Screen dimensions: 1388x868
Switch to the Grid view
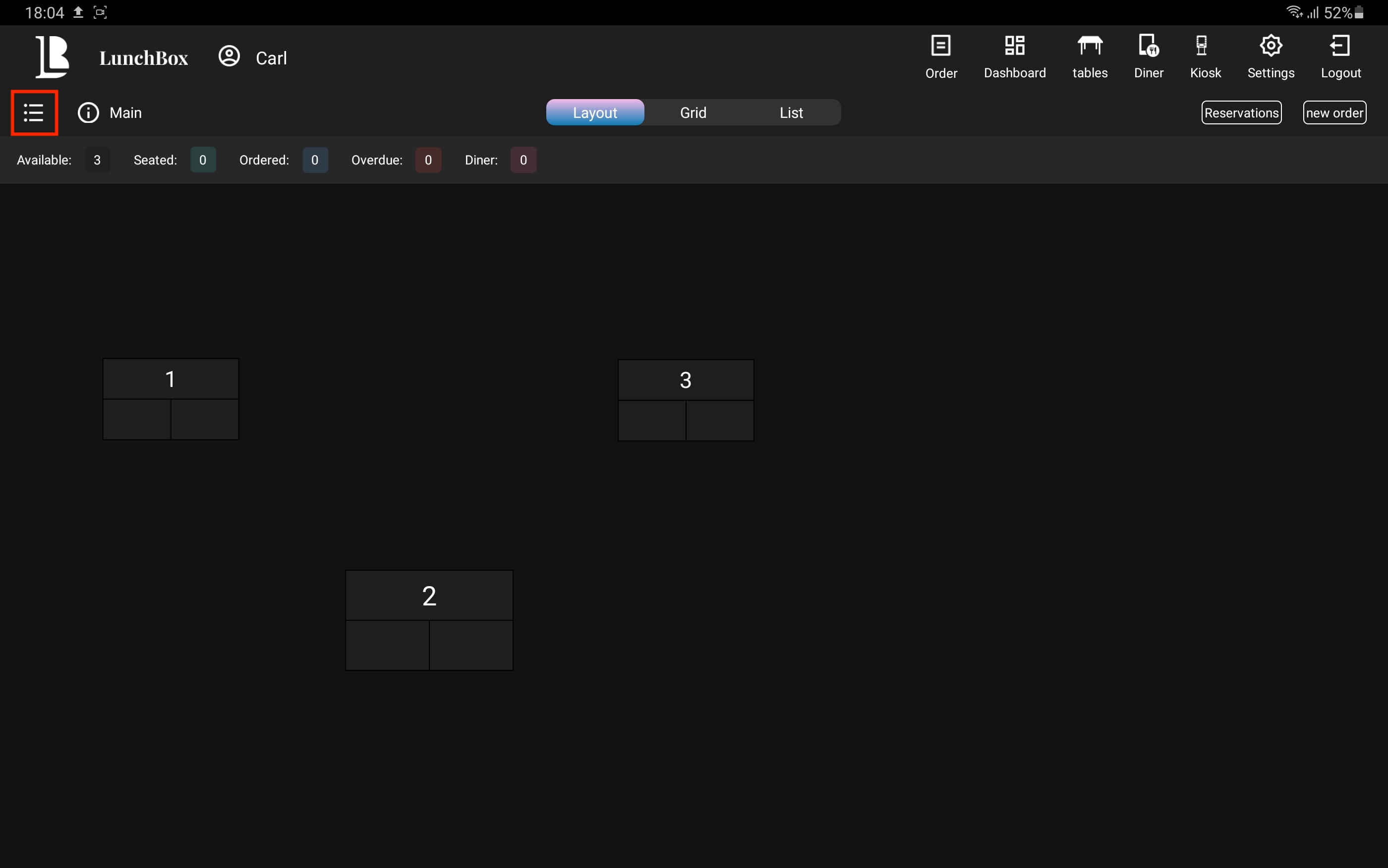click(x=693, y=112)
